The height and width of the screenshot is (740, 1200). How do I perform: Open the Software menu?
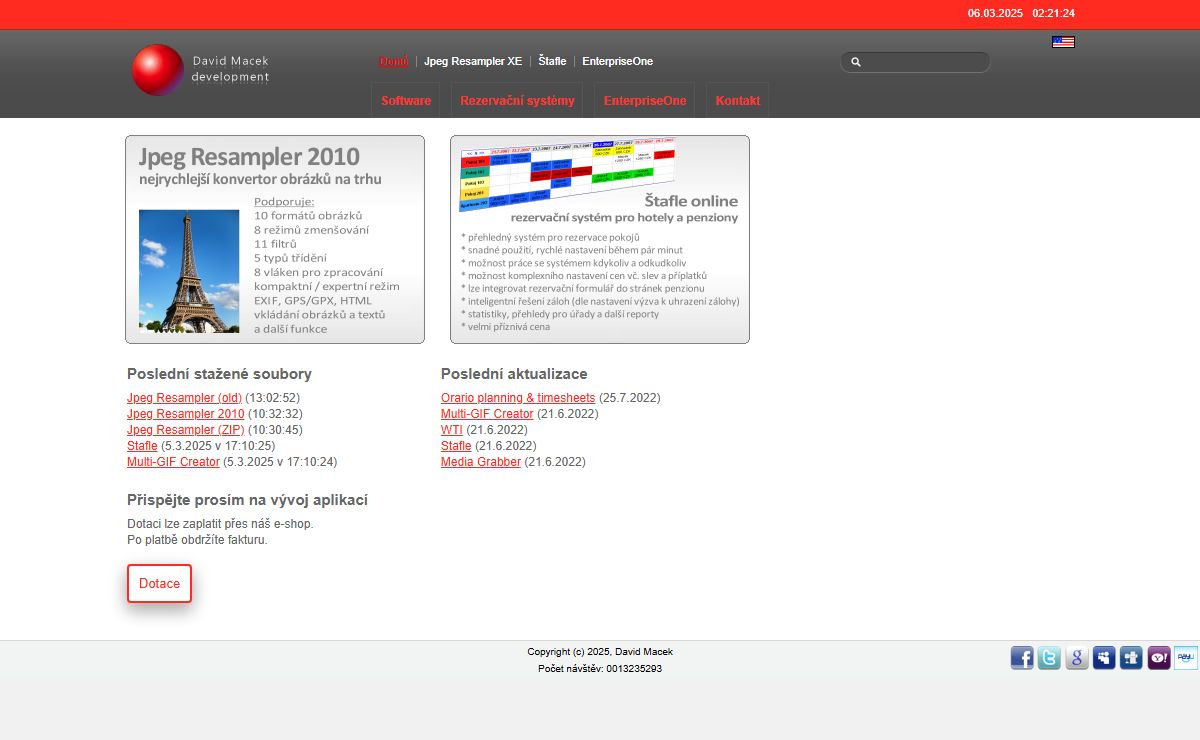[406, 101]
